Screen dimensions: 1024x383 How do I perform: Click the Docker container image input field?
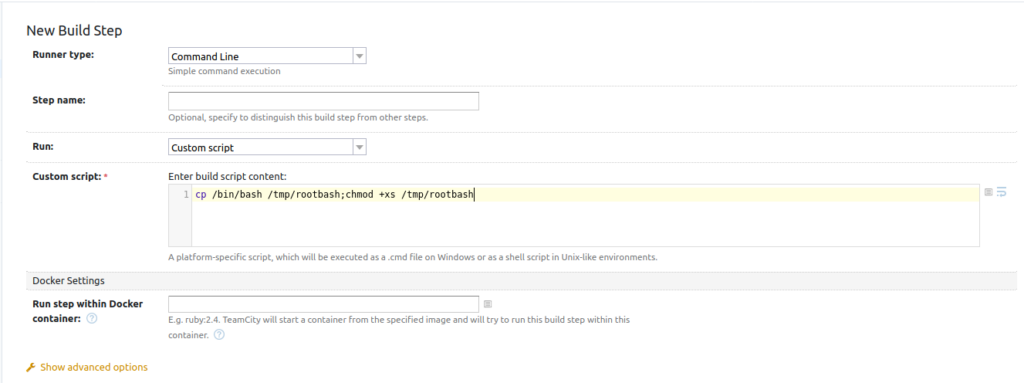(x=323, y=304)
